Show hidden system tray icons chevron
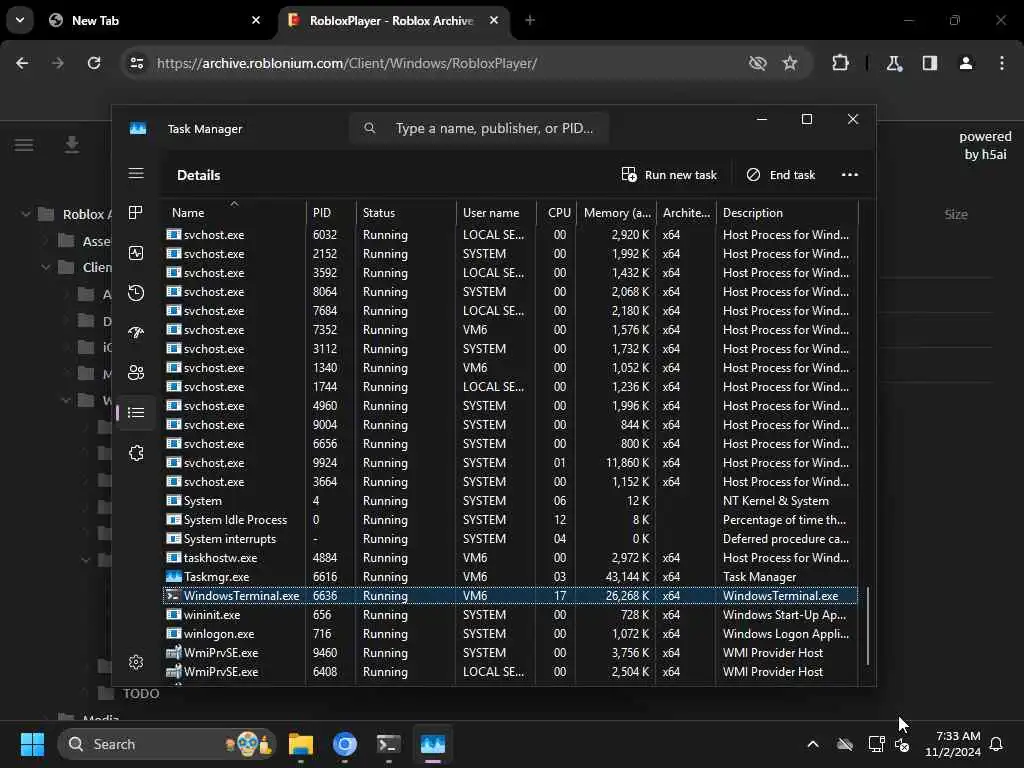 click(813, 744)
